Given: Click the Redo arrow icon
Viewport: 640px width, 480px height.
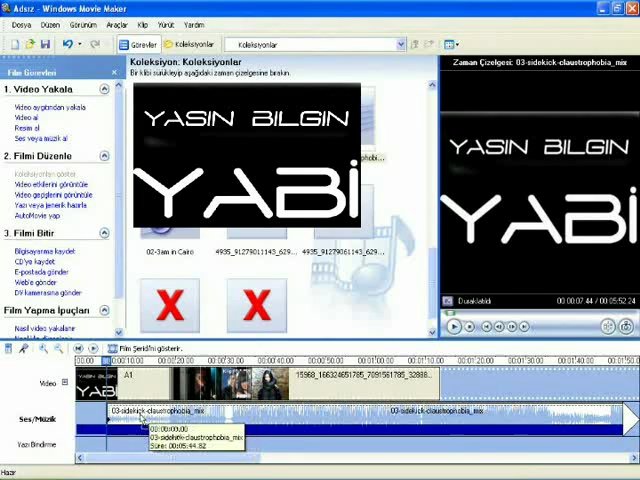Looking at the screenshot, I should pyautogui.click(x=95, y=44).
